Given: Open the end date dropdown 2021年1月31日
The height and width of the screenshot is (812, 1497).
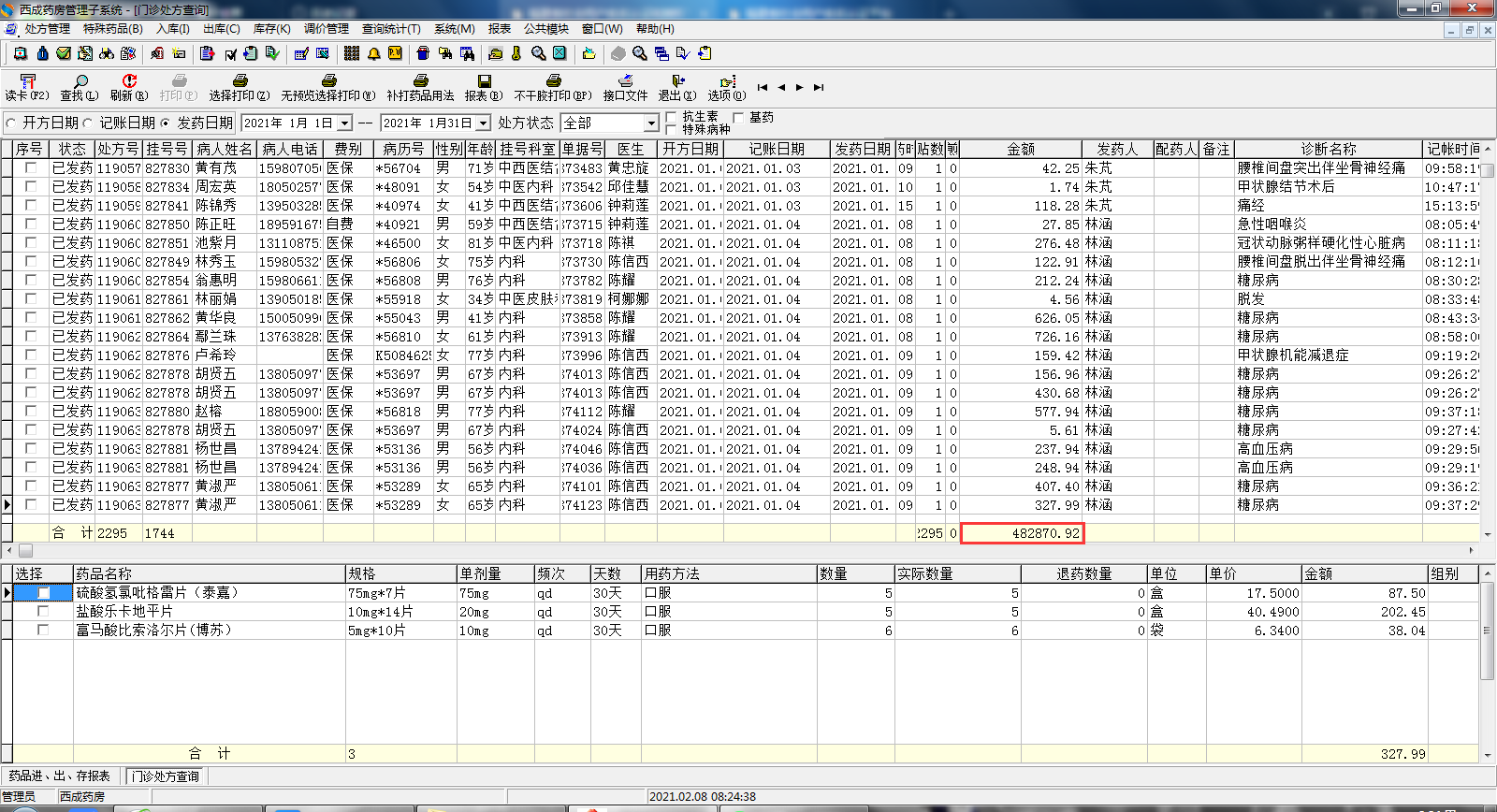Looking at the screenshot, I should click(x=483, y=123).
